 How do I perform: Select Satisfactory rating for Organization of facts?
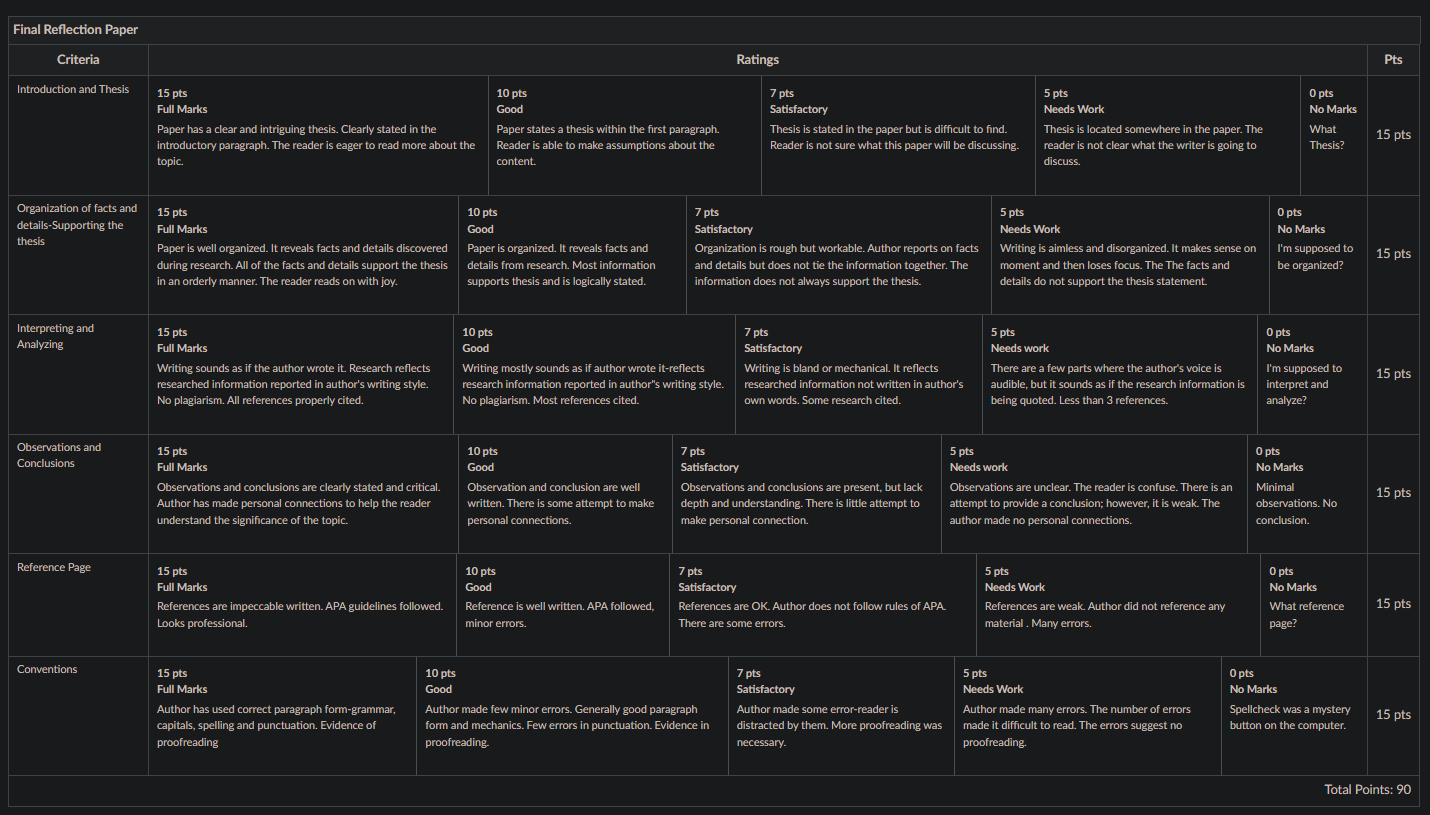[839, 255]
